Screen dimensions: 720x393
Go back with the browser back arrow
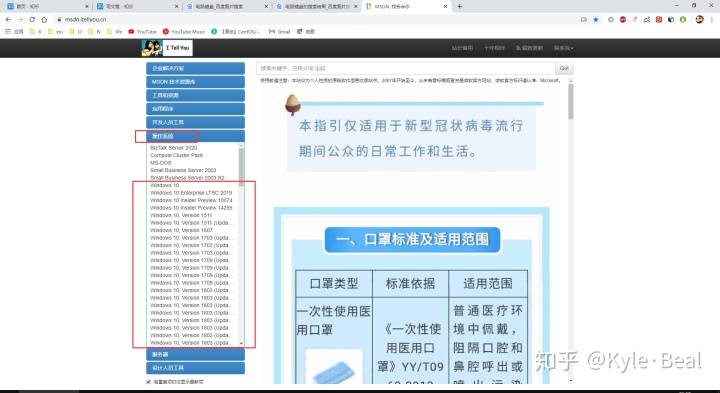(8, 20)
